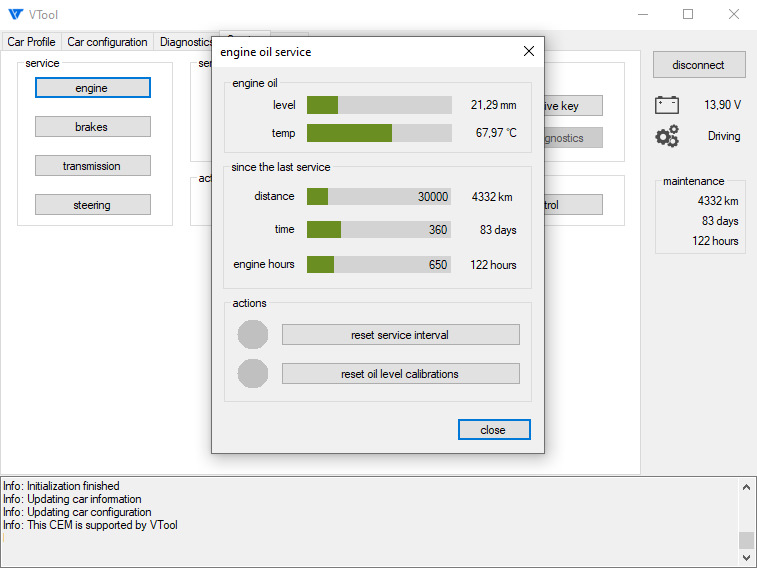Select the 122 hours value in the dialog
The height and width of the screenshot is (568, 757).
(x=493, y=264)
